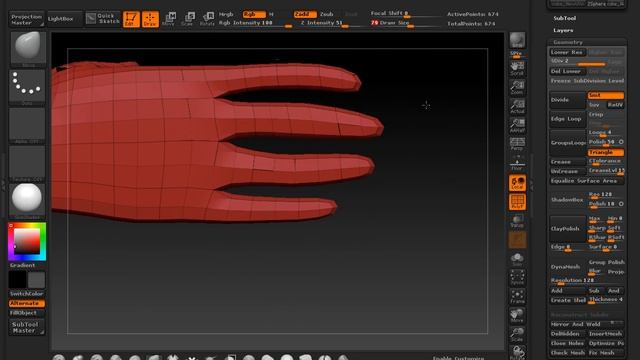
Task: Toggle the ReUV option
Action: [615, 105]
